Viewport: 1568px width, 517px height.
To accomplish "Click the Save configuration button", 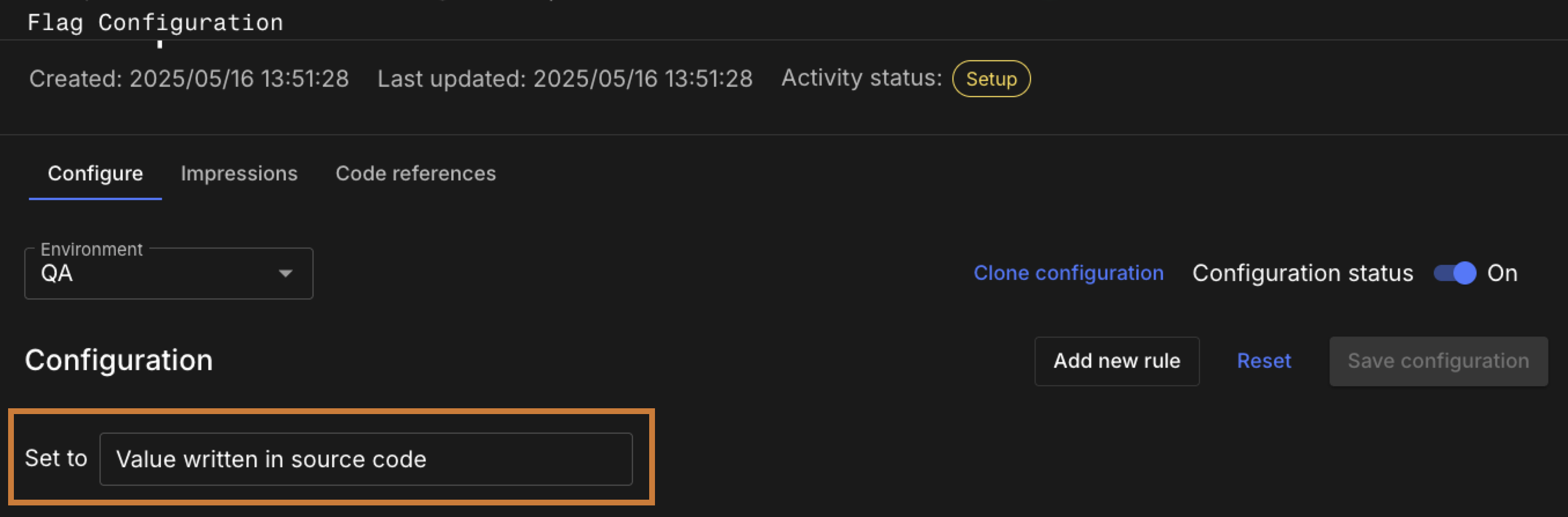I will 1438,361.
